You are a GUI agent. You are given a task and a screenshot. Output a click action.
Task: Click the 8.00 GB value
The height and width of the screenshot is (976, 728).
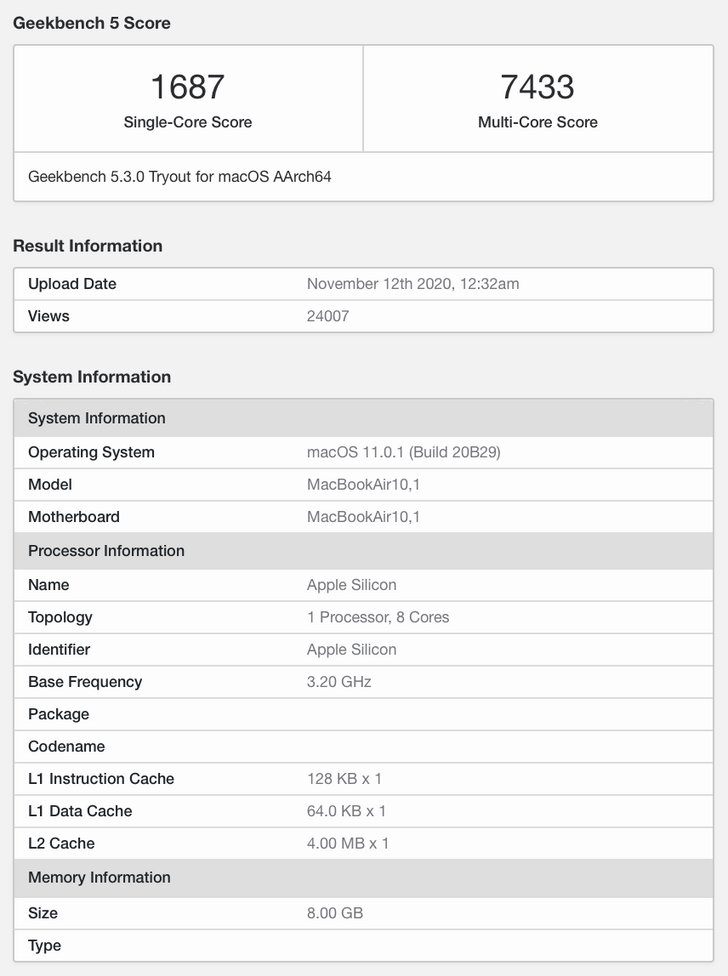pyautogui.click(x=335, y=913)
